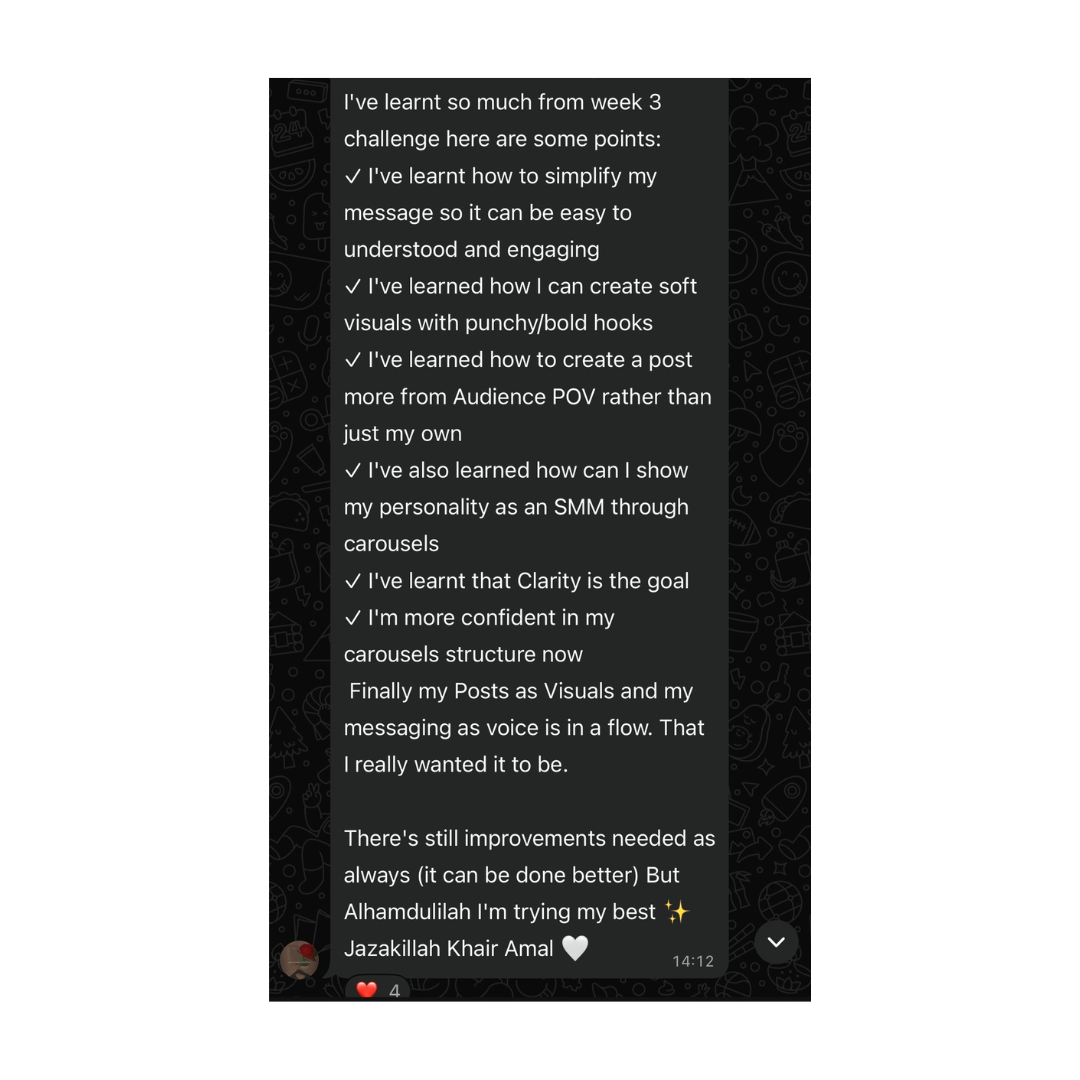Click the sparkles emoji after 'my best'
The image size is (1080, 1080).
click(x=677, y=911)
